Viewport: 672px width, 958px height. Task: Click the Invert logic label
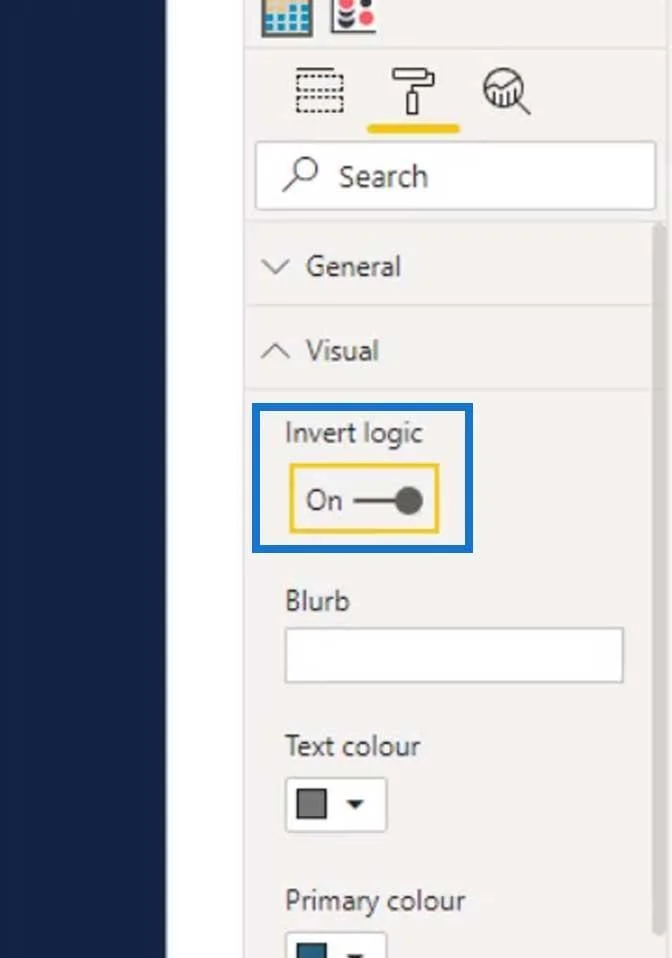[354, 434]
